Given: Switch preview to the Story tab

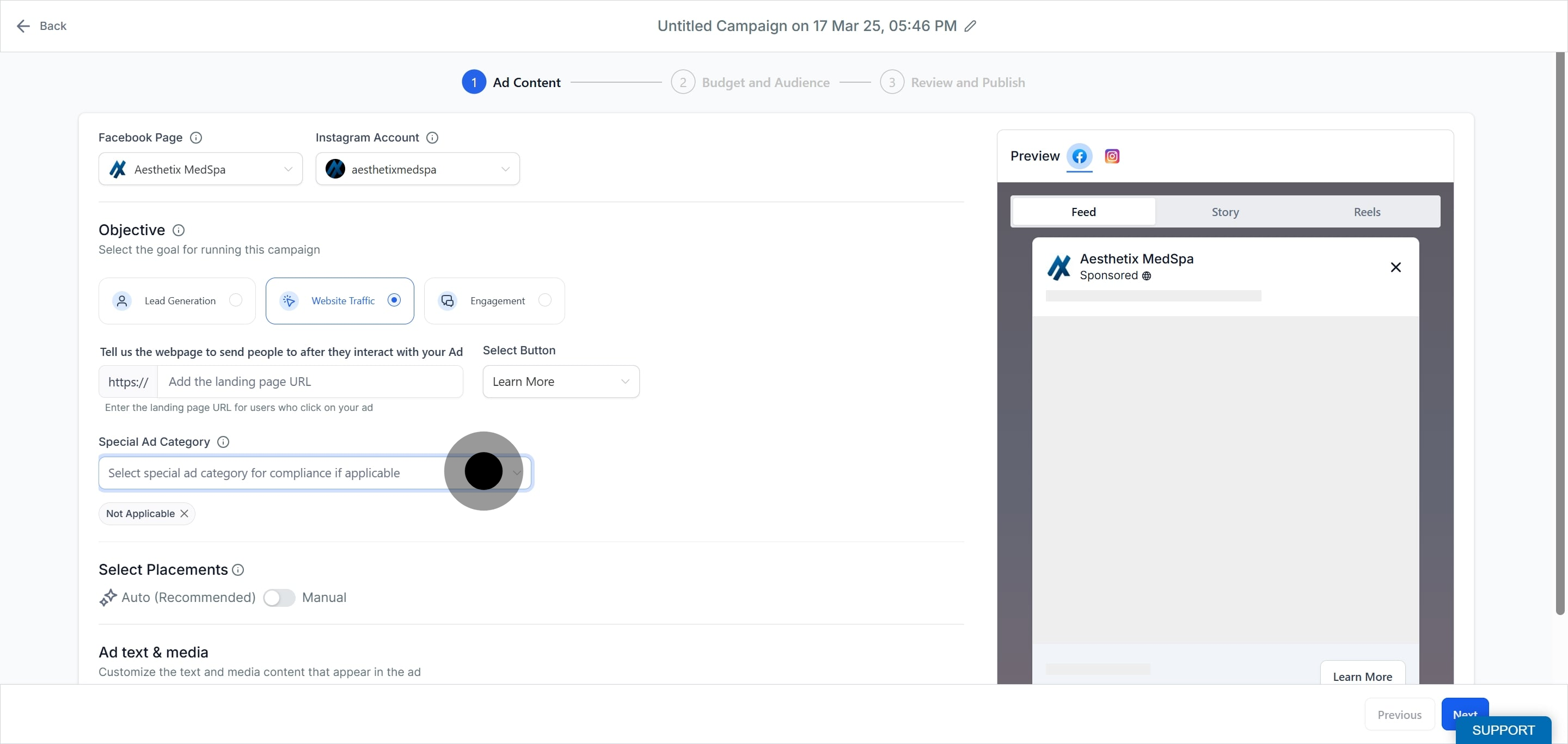Looking at the screenshot, I should pyautogui.click(x=1224, y=212).
